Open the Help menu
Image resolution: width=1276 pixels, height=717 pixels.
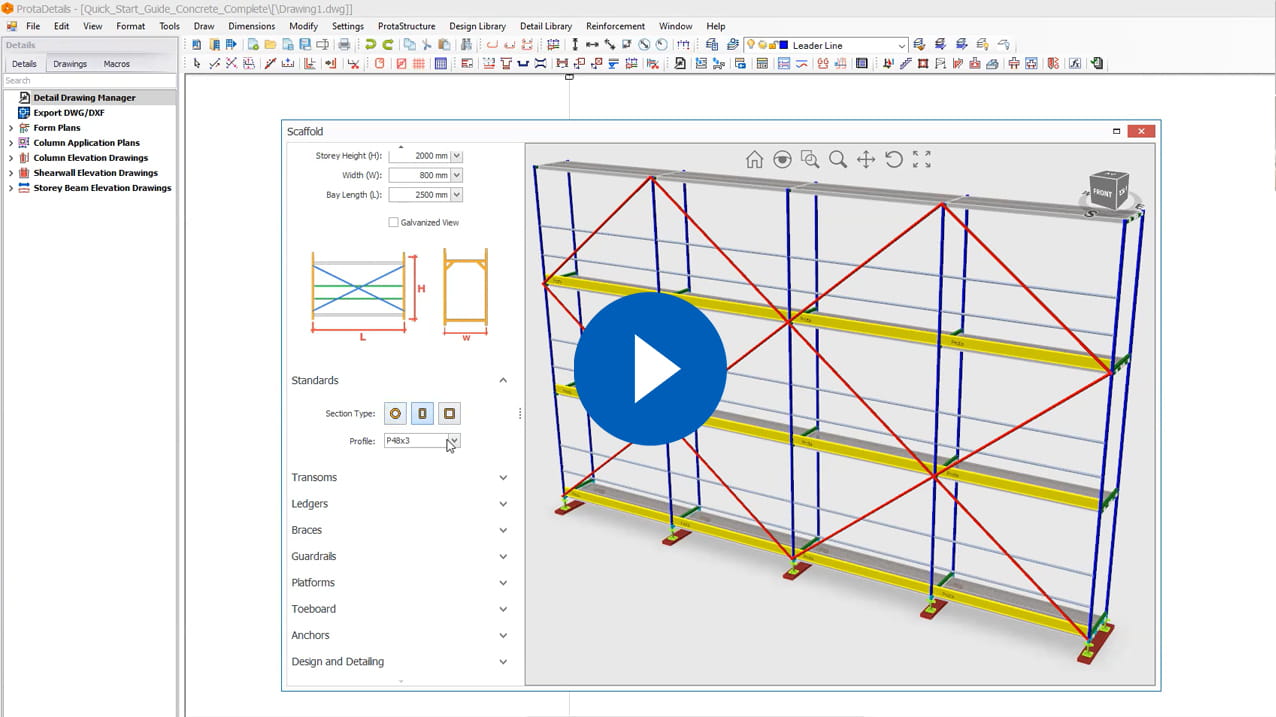point(716,26)
